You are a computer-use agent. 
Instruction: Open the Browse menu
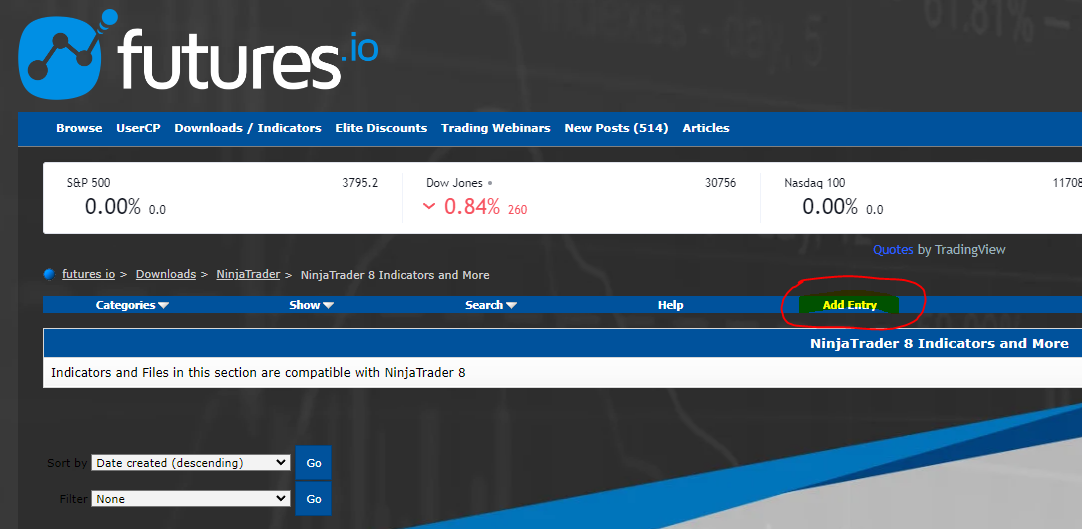click(79, 128)
